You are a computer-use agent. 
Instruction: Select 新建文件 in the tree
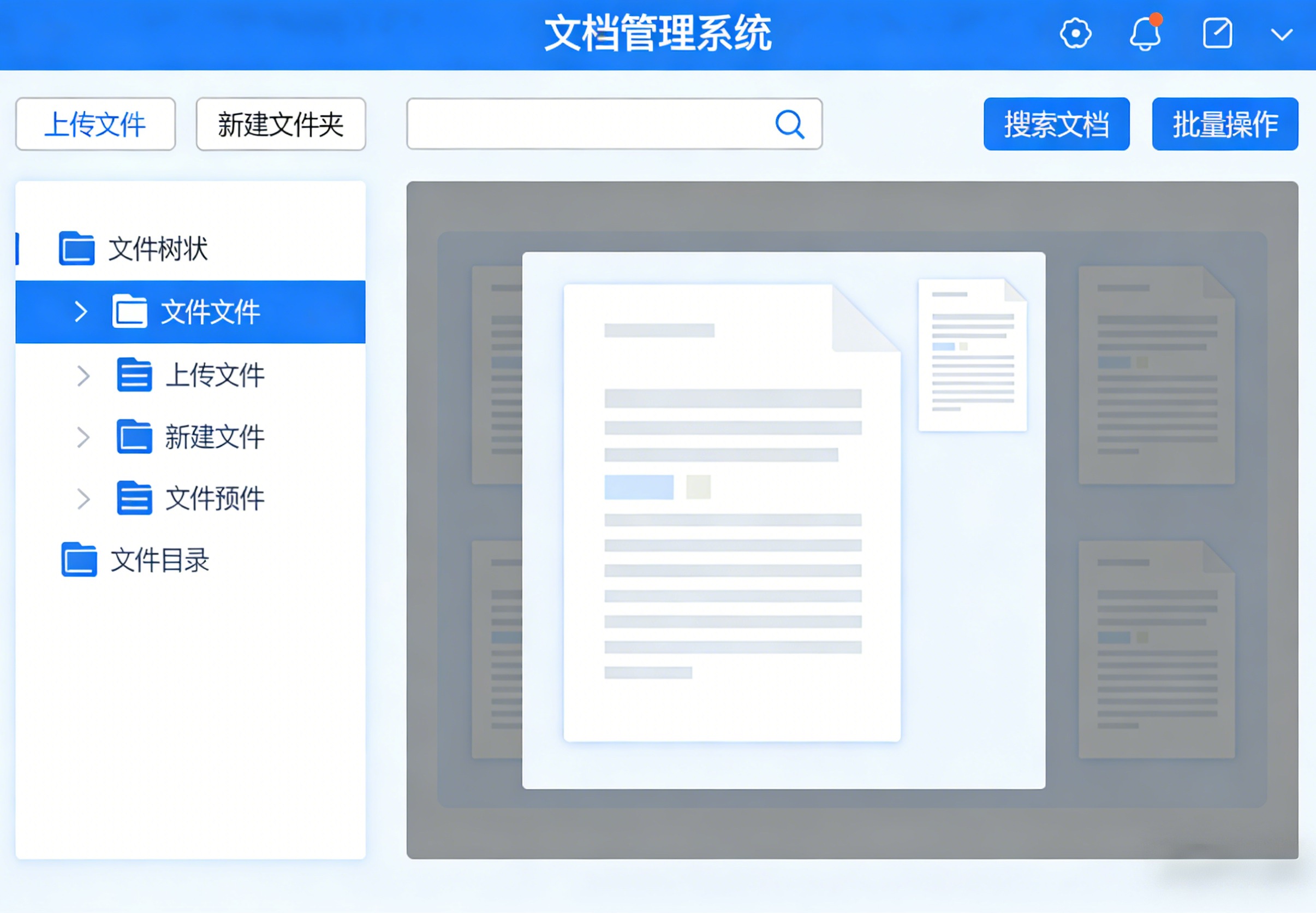click(x=215, y=437)
